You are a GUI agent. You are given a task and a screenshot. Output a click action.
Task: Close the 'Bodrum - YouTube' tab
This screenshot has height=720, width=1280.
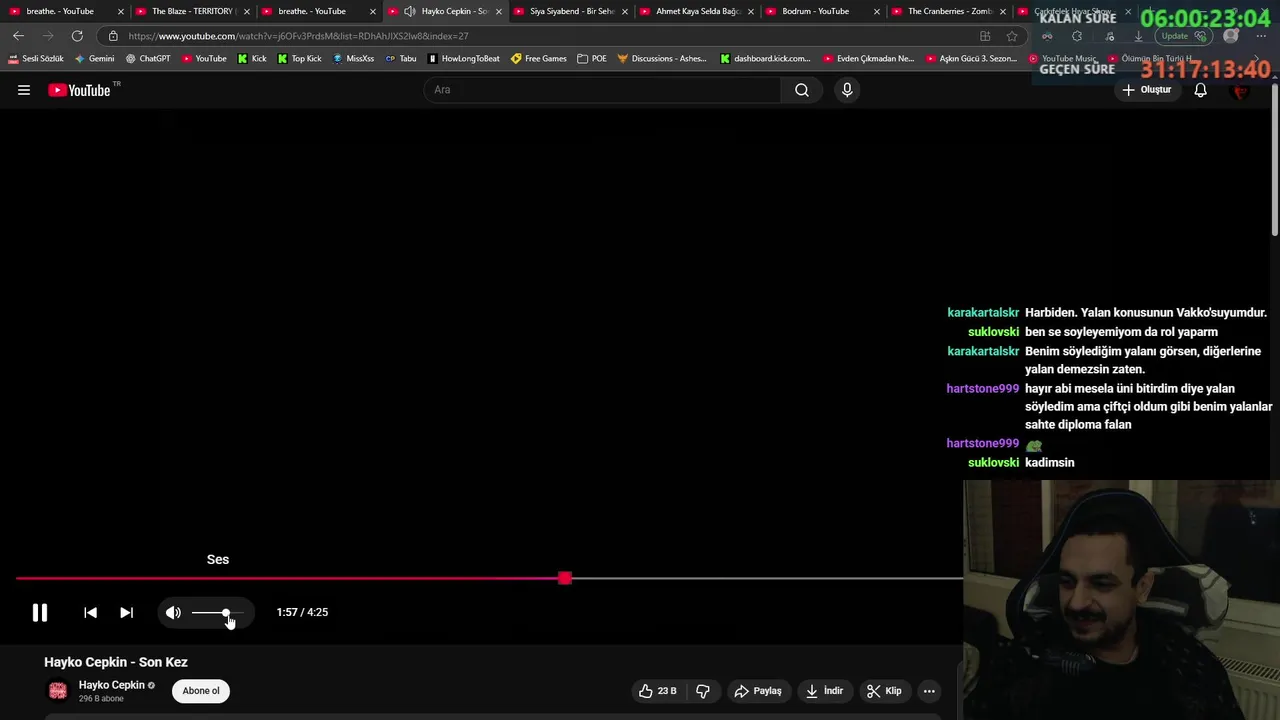(877, 11)
